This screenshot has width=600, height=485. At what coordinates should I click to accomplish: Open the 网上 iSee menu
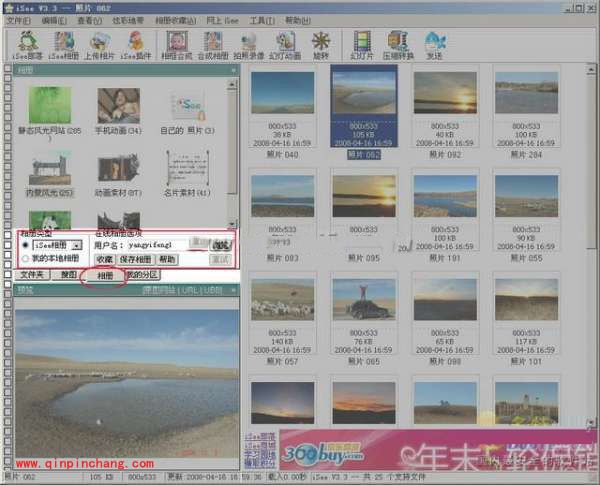pos(222,20)
